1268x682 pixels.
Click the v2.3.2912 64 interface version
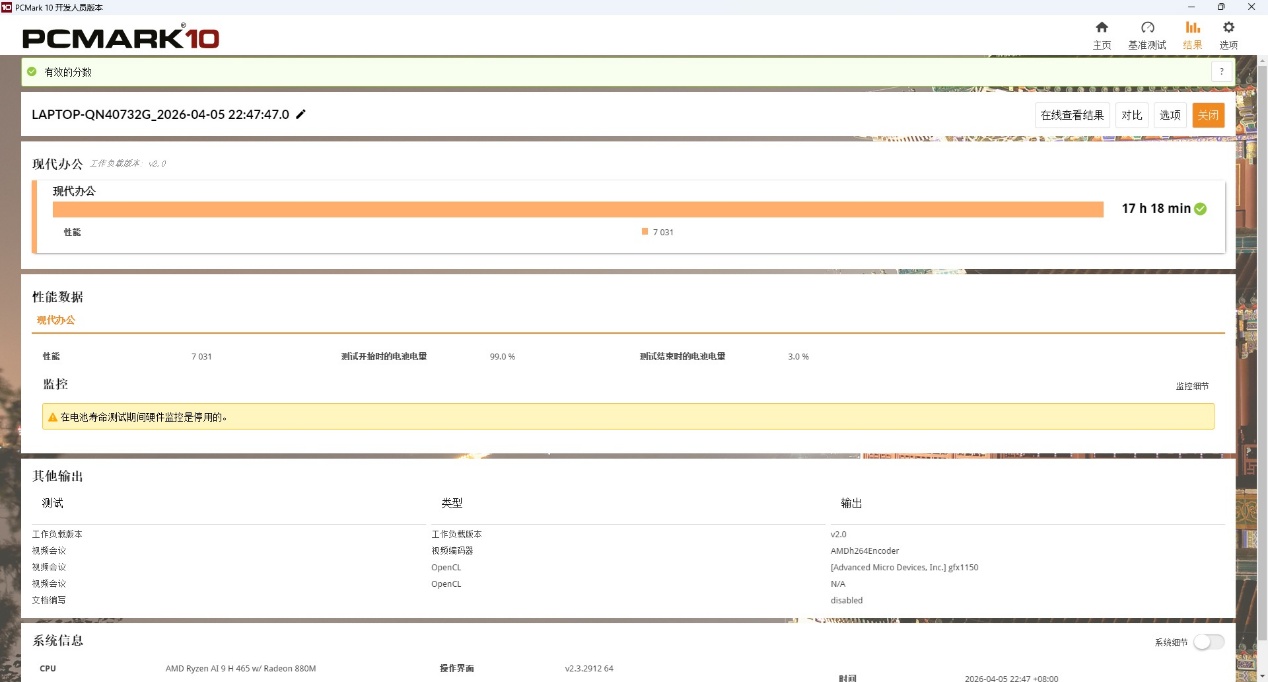[x=589, y=668]
